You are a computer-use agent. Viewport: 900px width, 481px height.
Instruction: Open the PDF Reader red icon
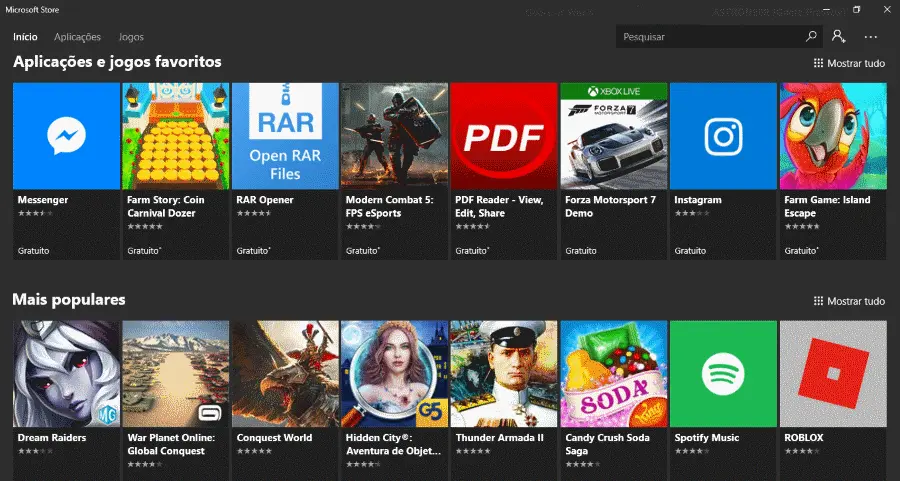coord(504,136)
